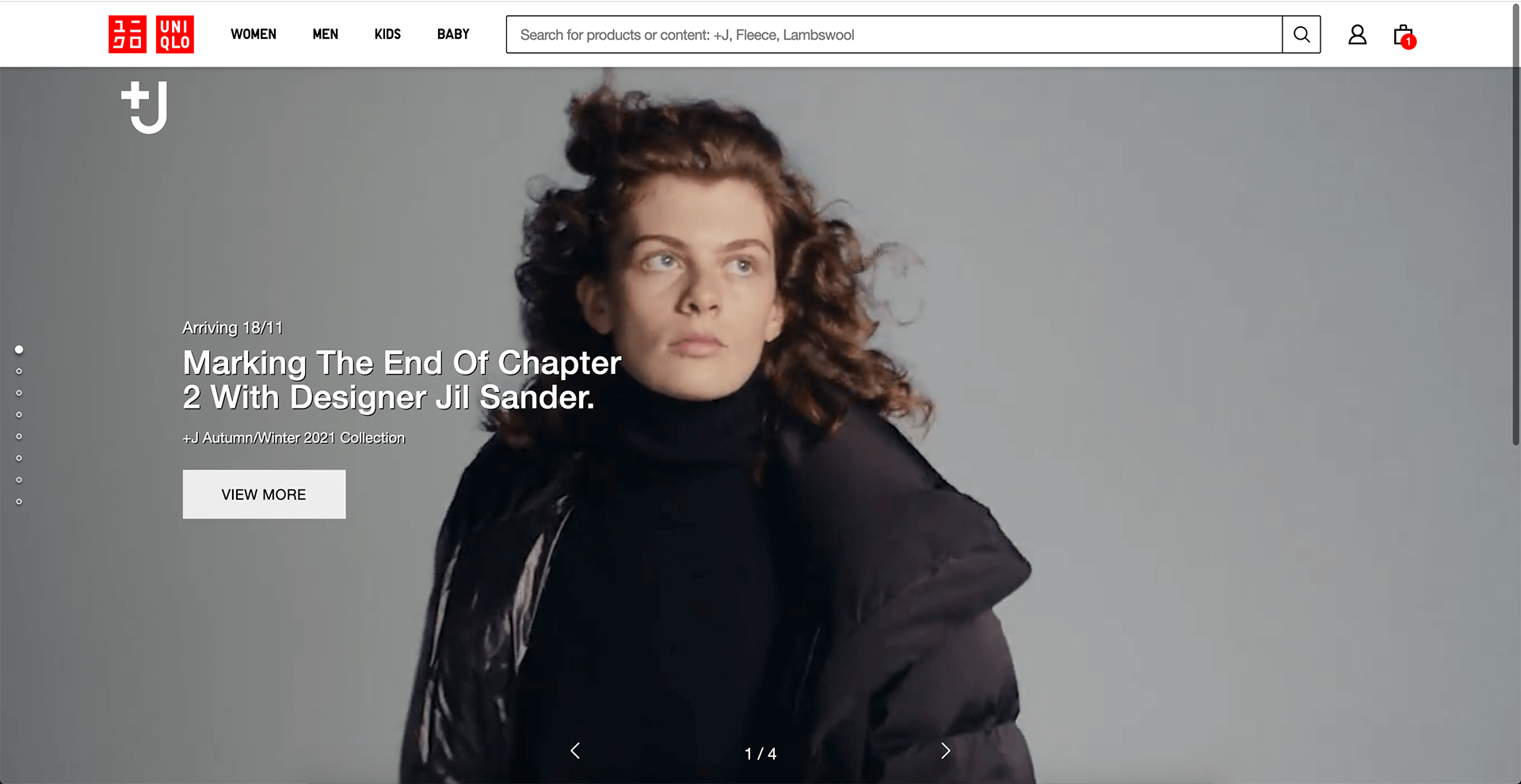Select the last section navigation dot
1521x784 pixels.
tap(19, 502)
